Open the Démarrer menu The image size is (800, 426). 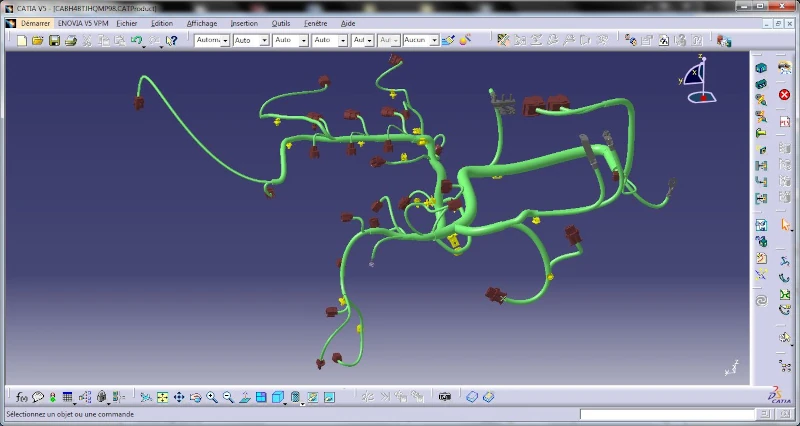click(34, 23)
